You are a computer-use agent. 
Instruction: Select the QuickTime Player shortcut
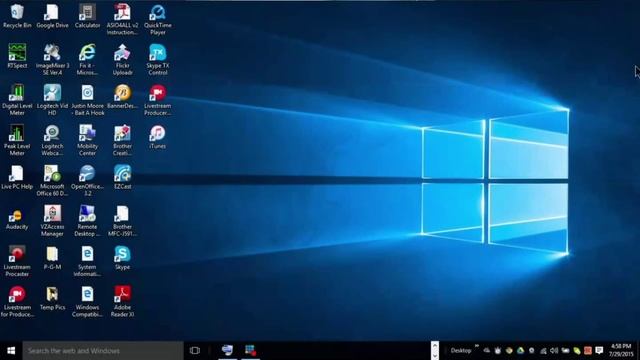(158, 20)
